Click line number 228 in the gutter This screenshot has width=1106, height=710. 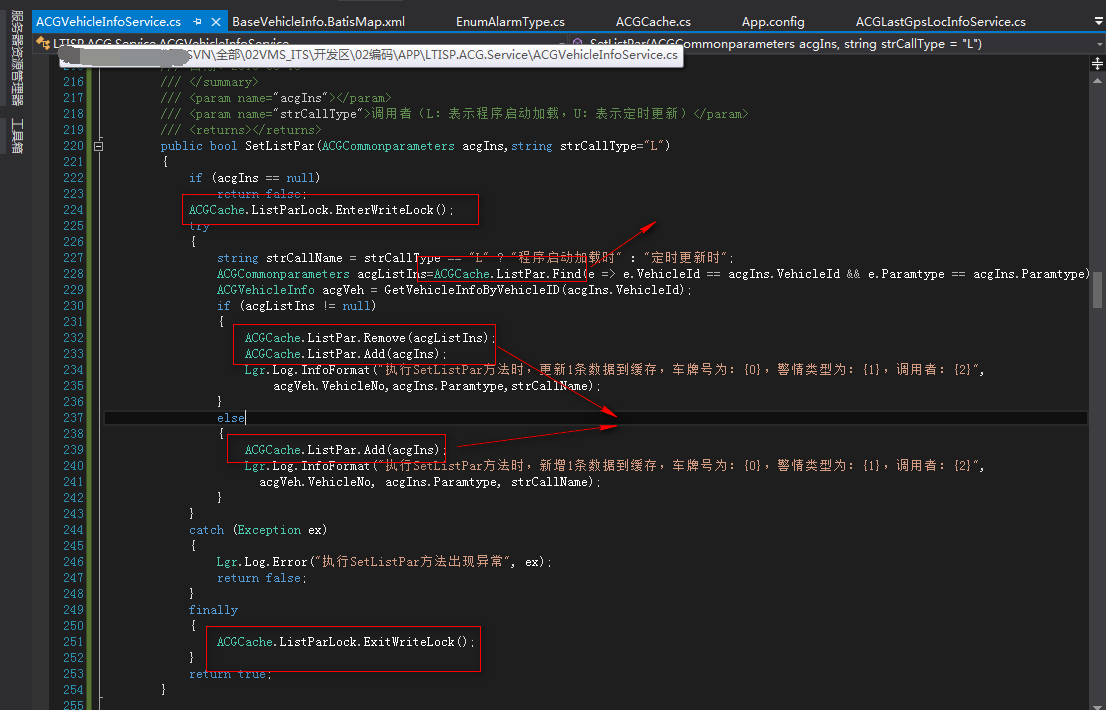pos(73,274)
